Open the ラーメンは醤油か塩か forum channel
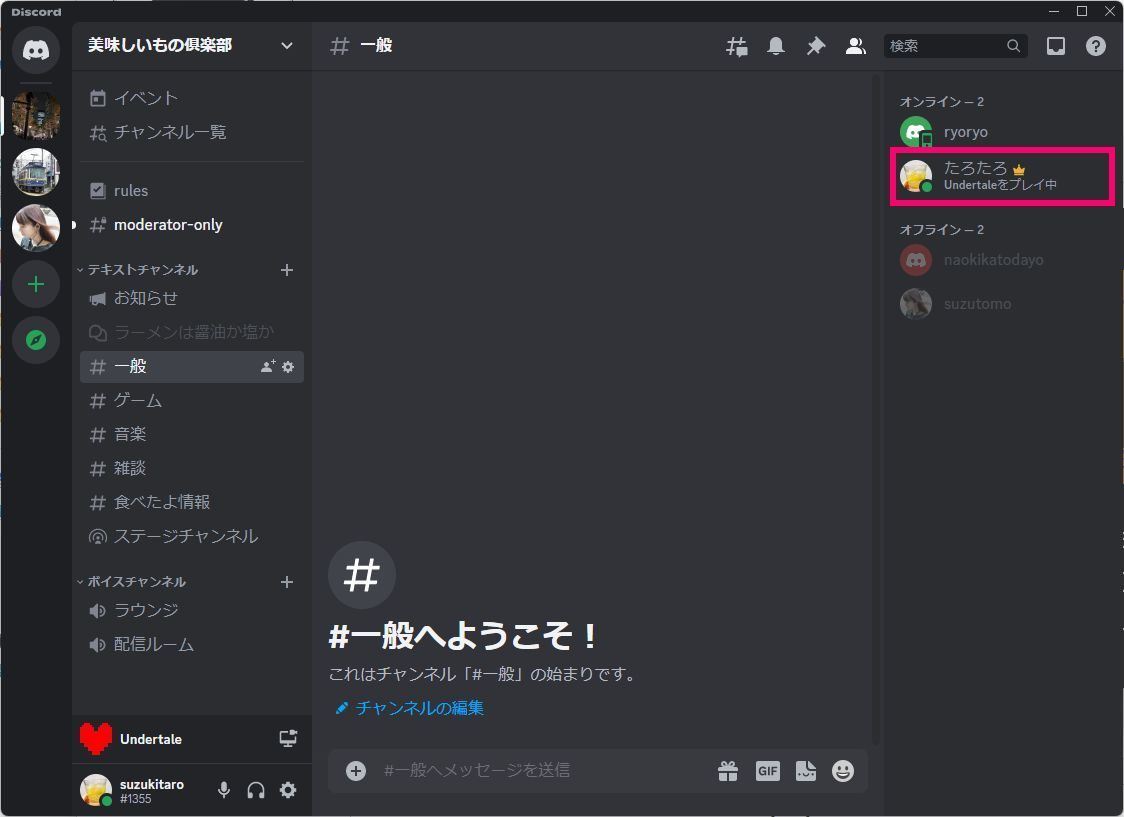Screen dimensions: 1124x817 [191, 333]
